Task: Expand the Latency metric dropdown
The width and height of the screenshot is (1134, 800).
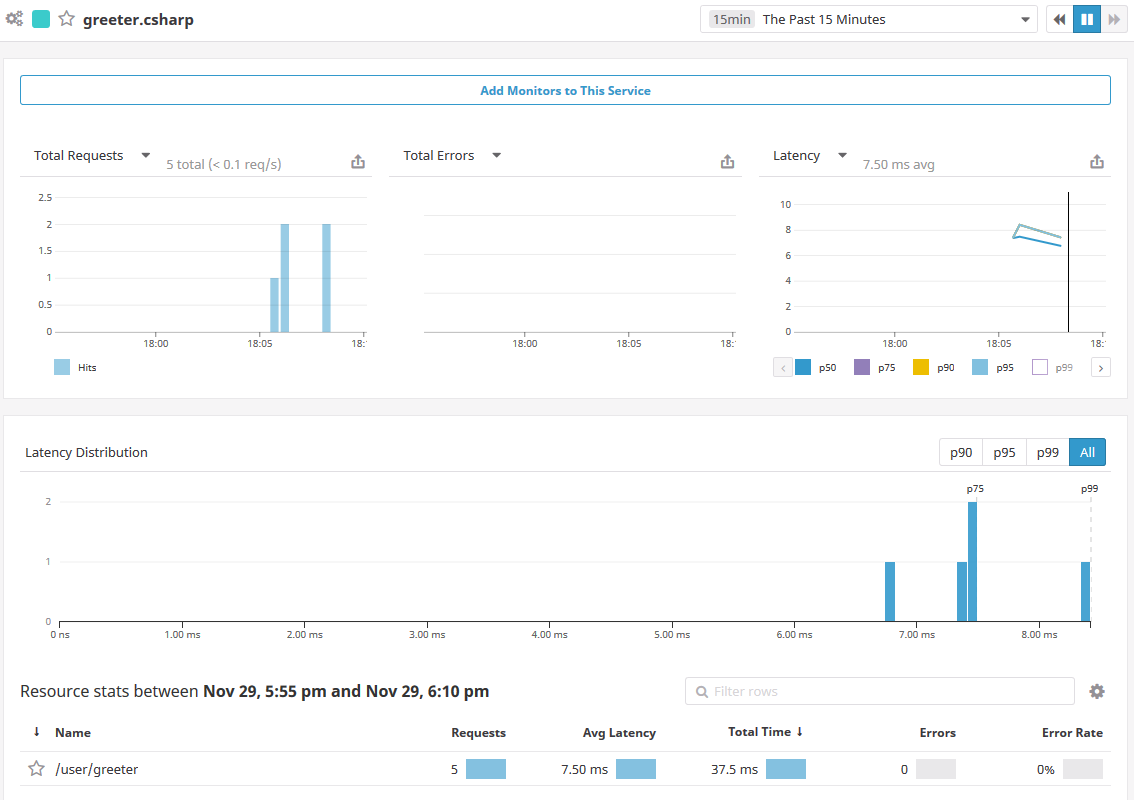Action: (843, 156)
